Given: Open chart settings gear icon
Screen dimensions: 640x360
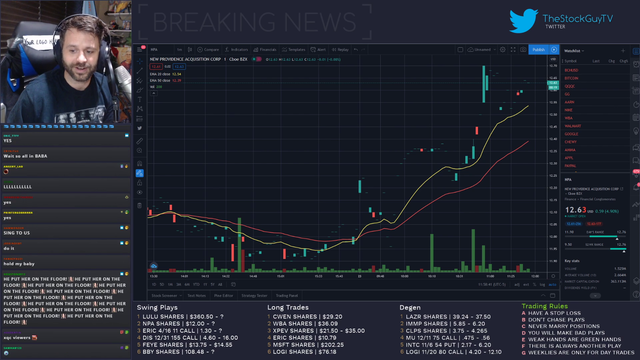Looking at the screenshot, I should click(x=503, y=49).
